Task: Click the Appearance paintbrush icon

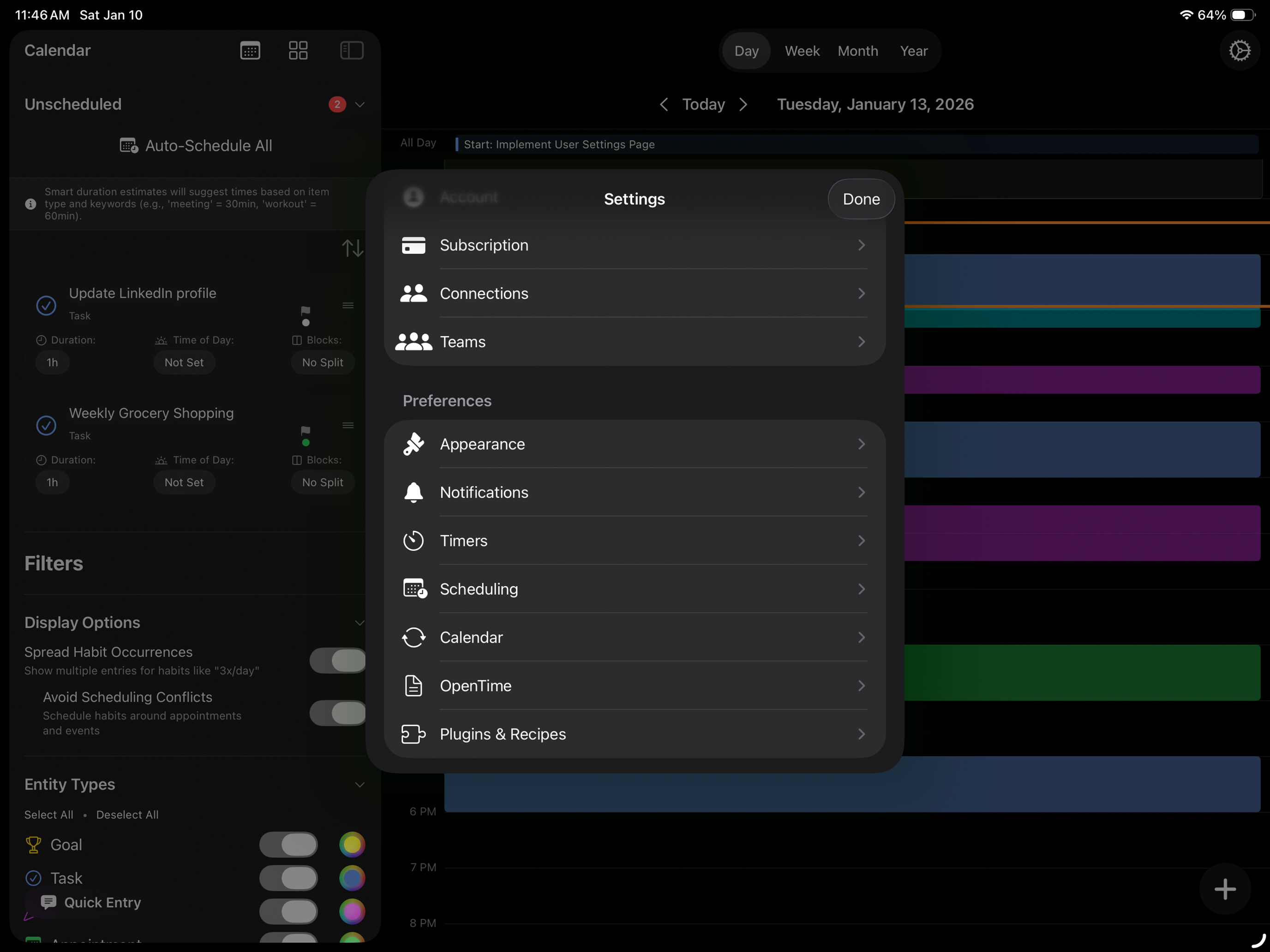Action: click(413, 444)
